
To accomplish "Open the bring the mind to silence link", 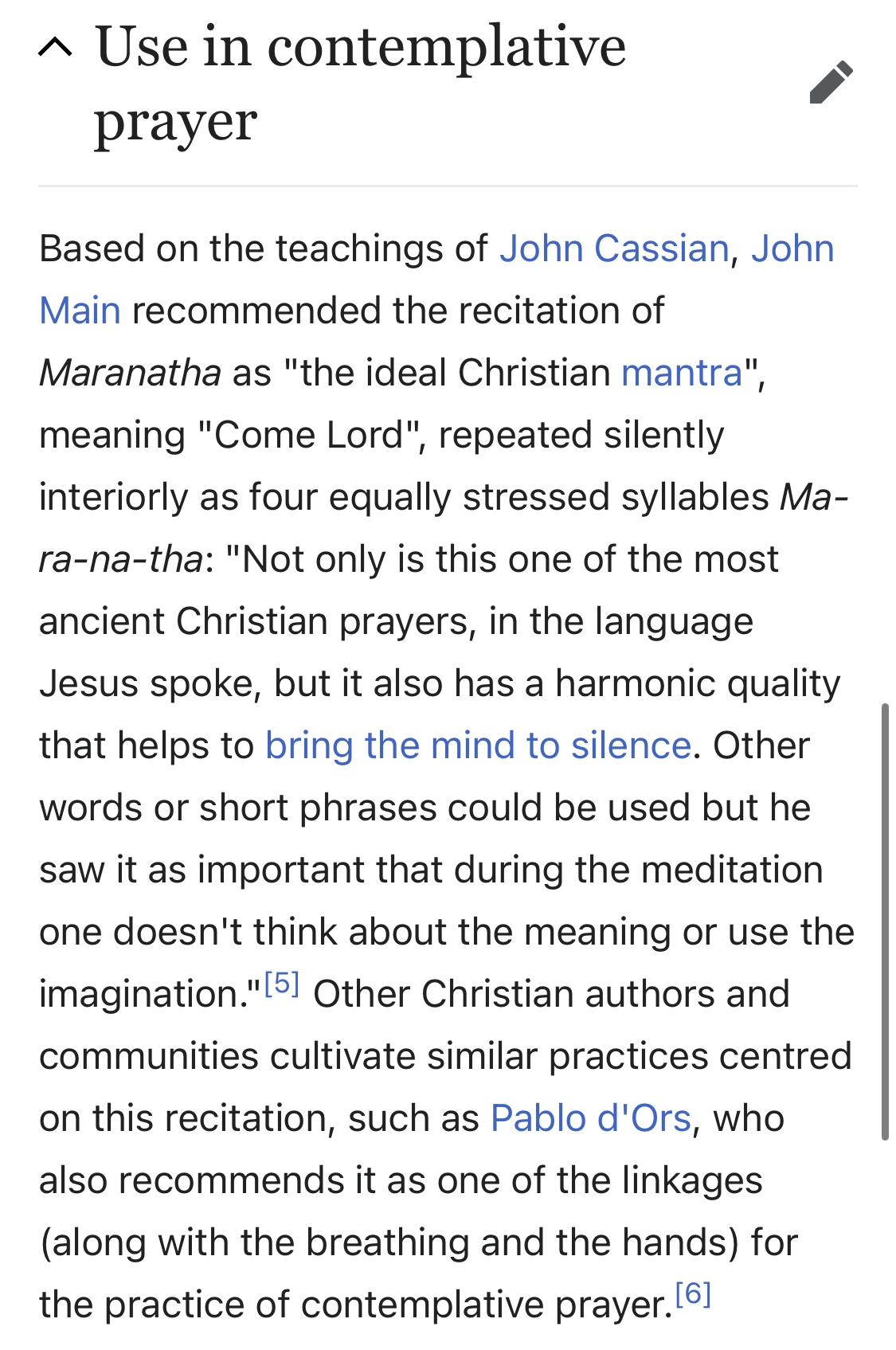I will [478, 745].
